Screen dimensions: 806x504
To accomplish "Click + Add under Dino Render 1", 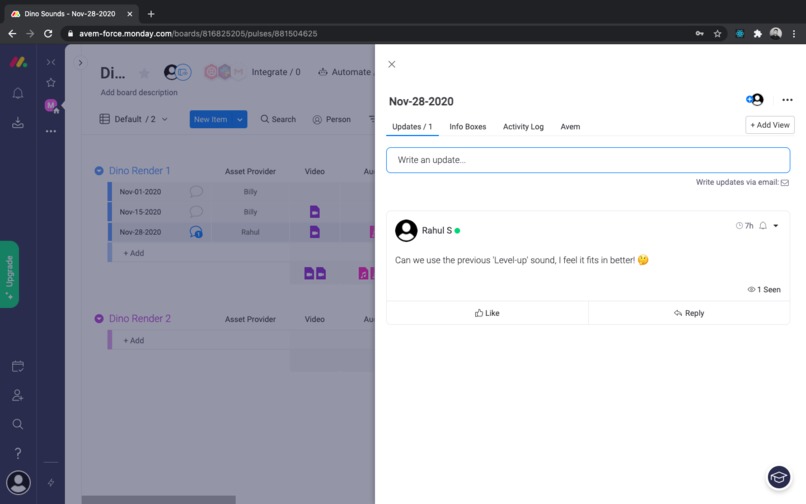I will 134,253.
